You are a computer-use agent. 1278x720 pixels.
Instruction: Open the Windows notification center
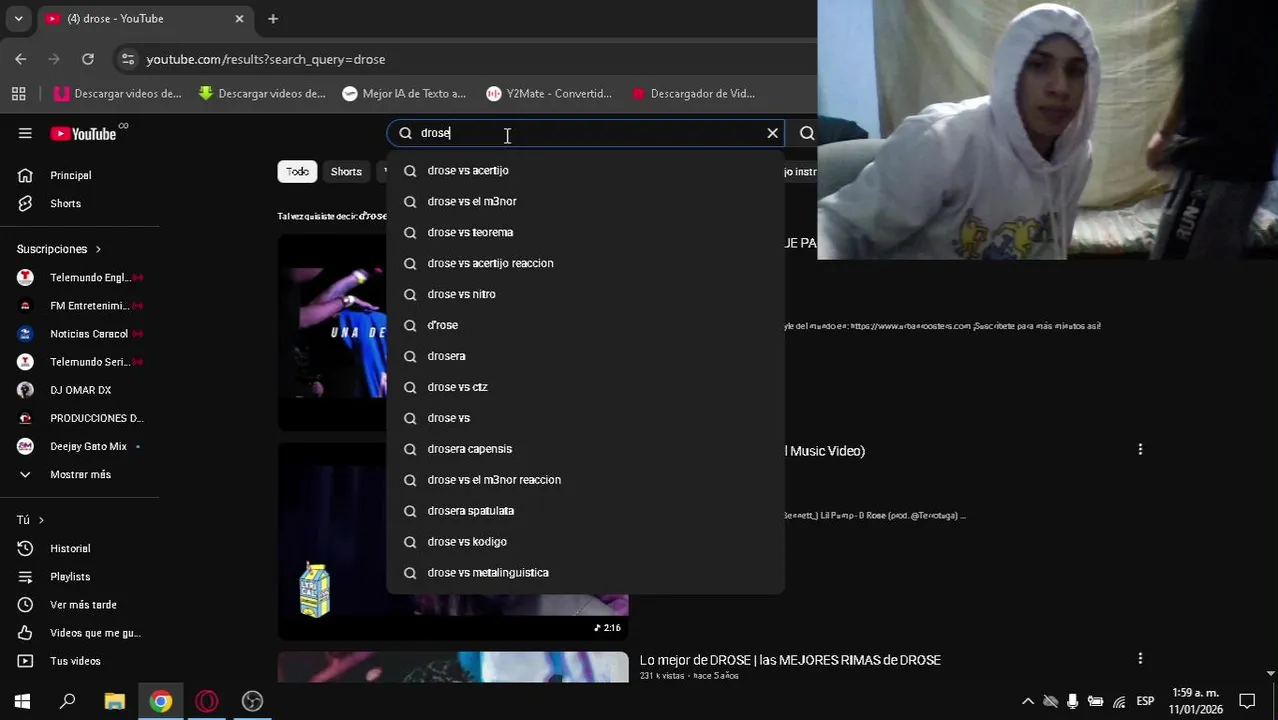[x=1247, y=701]
